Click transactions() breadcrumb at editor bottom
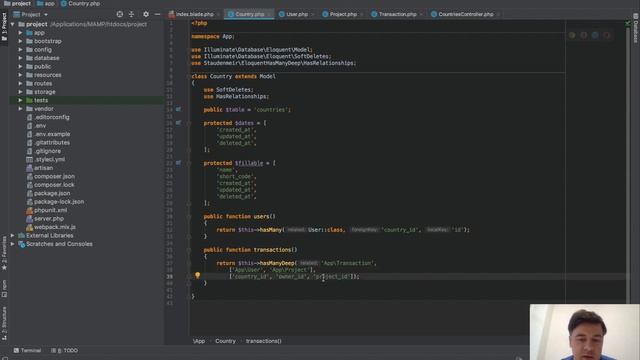640x360 pixels. point(264,341)
